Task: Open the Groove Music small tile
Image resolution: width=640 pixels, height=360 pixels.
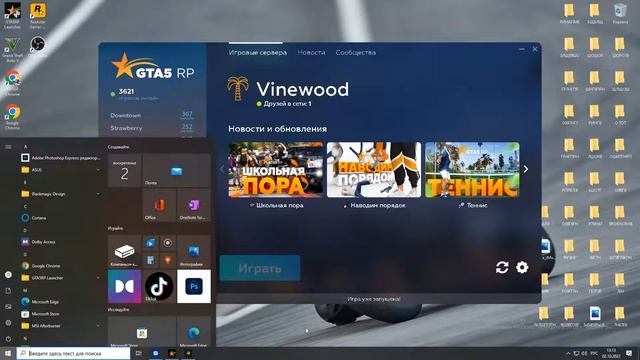Action: click(168, 243)
